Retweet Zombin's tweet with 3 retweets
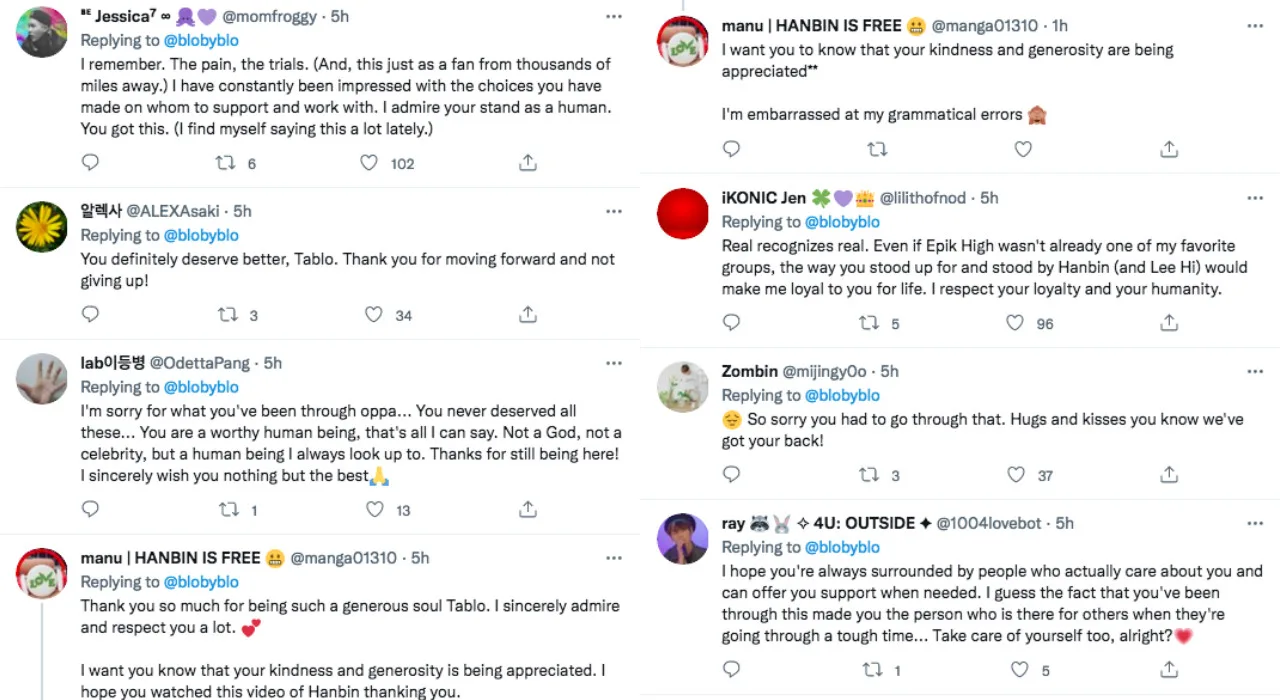 click(869, 475)
